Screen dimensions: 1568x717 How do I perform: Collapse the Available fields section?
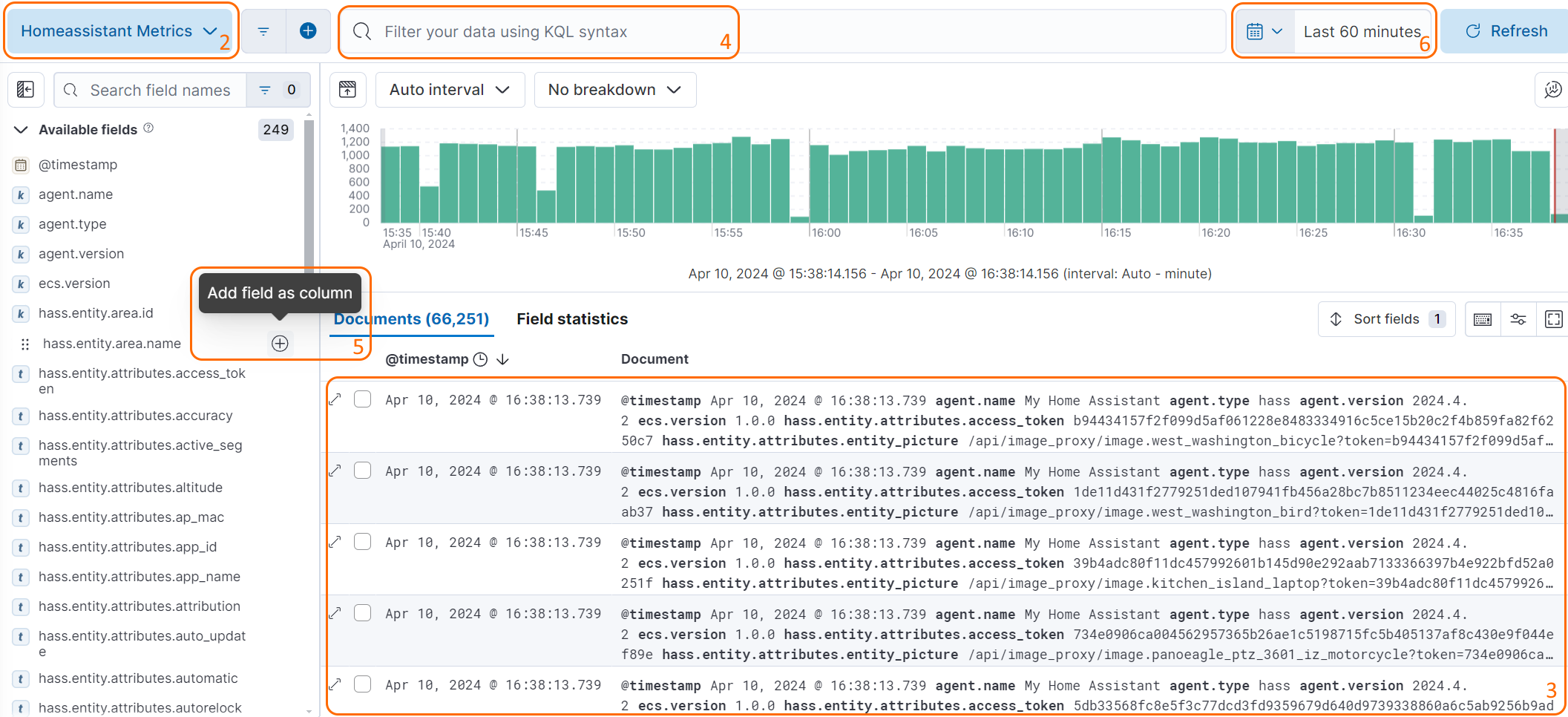pyautogui.click(x=21, y=130)
